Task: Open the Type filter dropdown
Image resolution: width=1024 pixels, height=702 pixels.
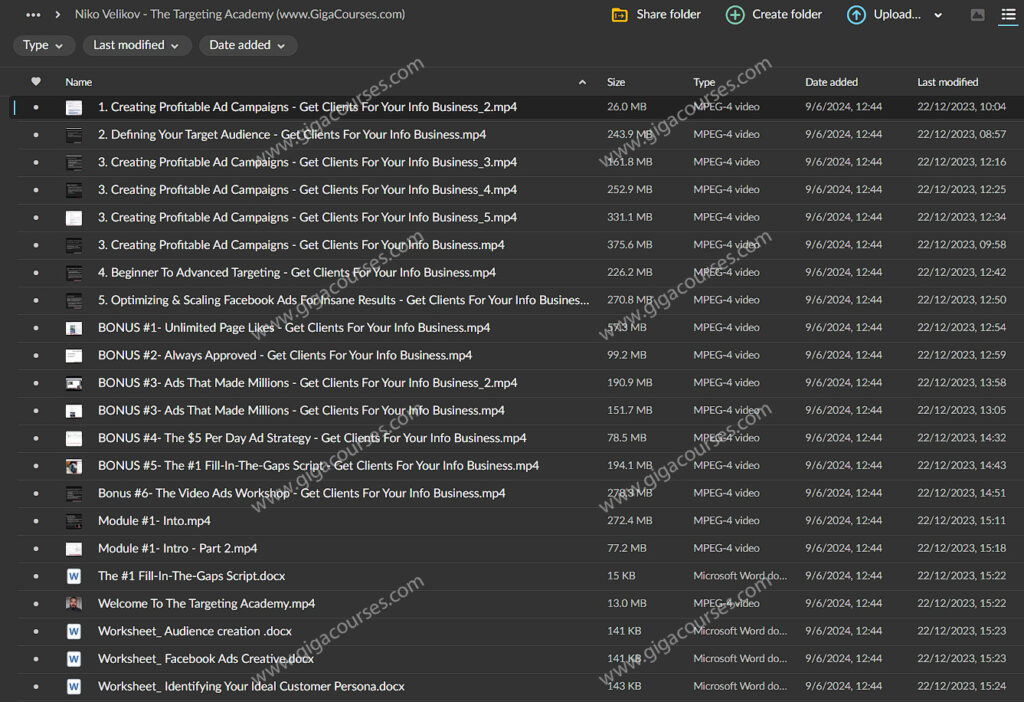Action: click(44, 45)
